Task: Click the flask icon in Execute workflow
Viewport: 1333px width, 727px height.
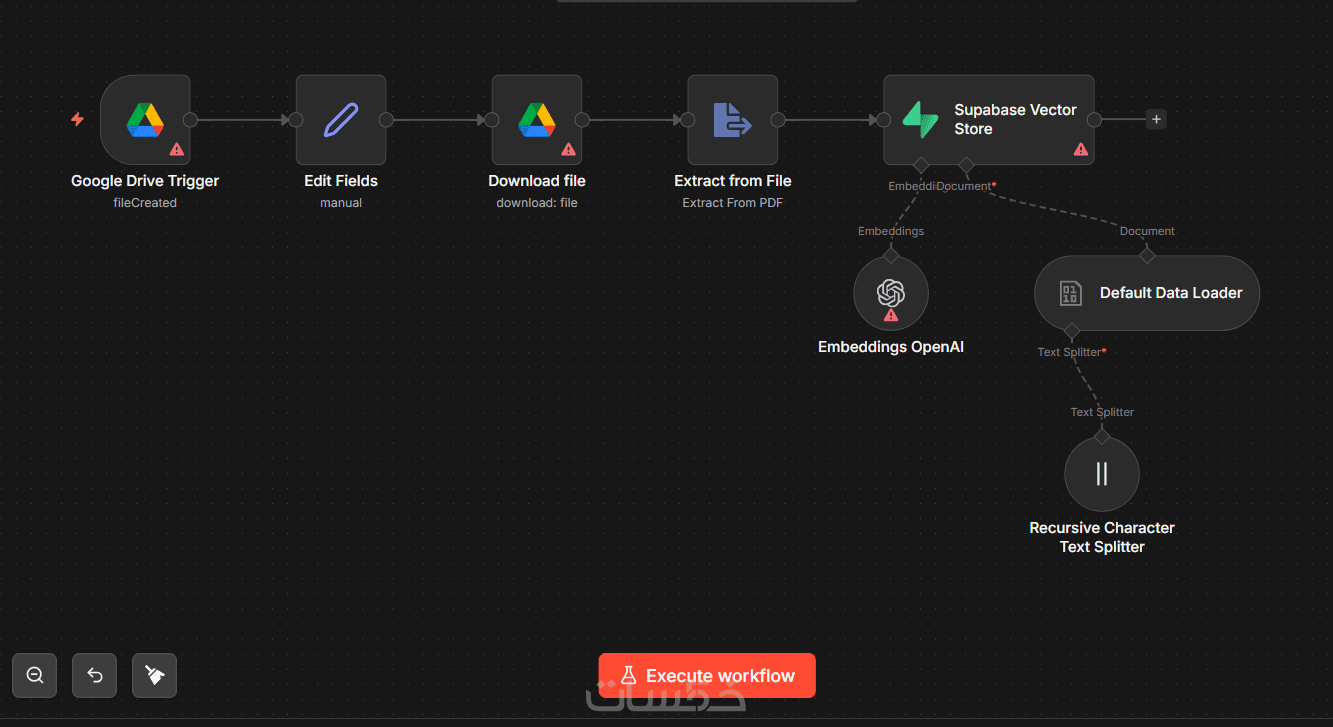Action: click(x=629, y=676)
